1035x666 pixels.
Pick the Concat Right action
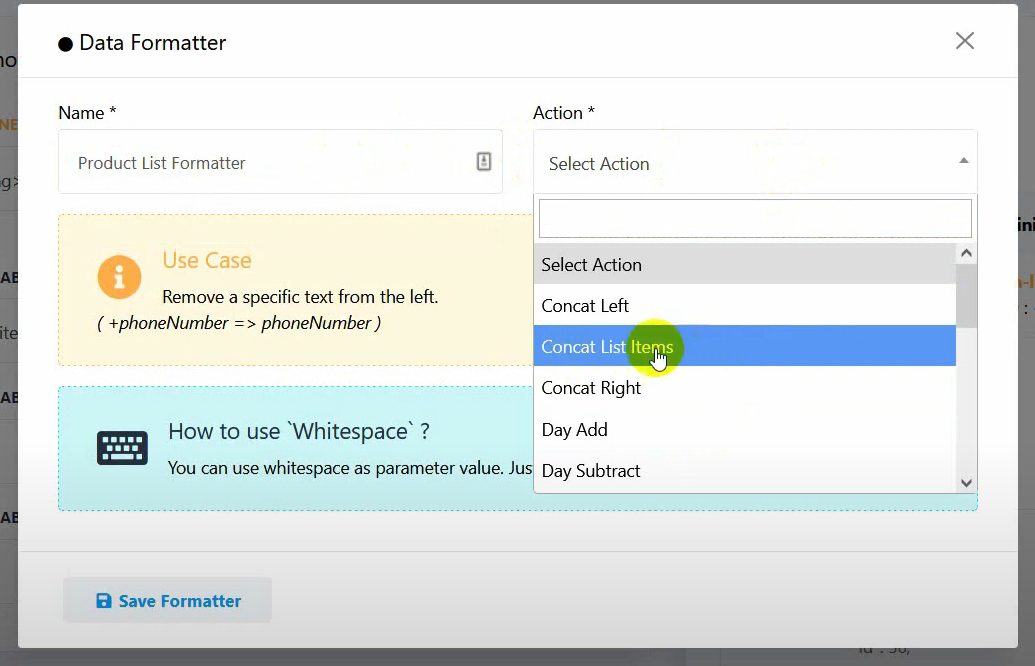point(591,388)
